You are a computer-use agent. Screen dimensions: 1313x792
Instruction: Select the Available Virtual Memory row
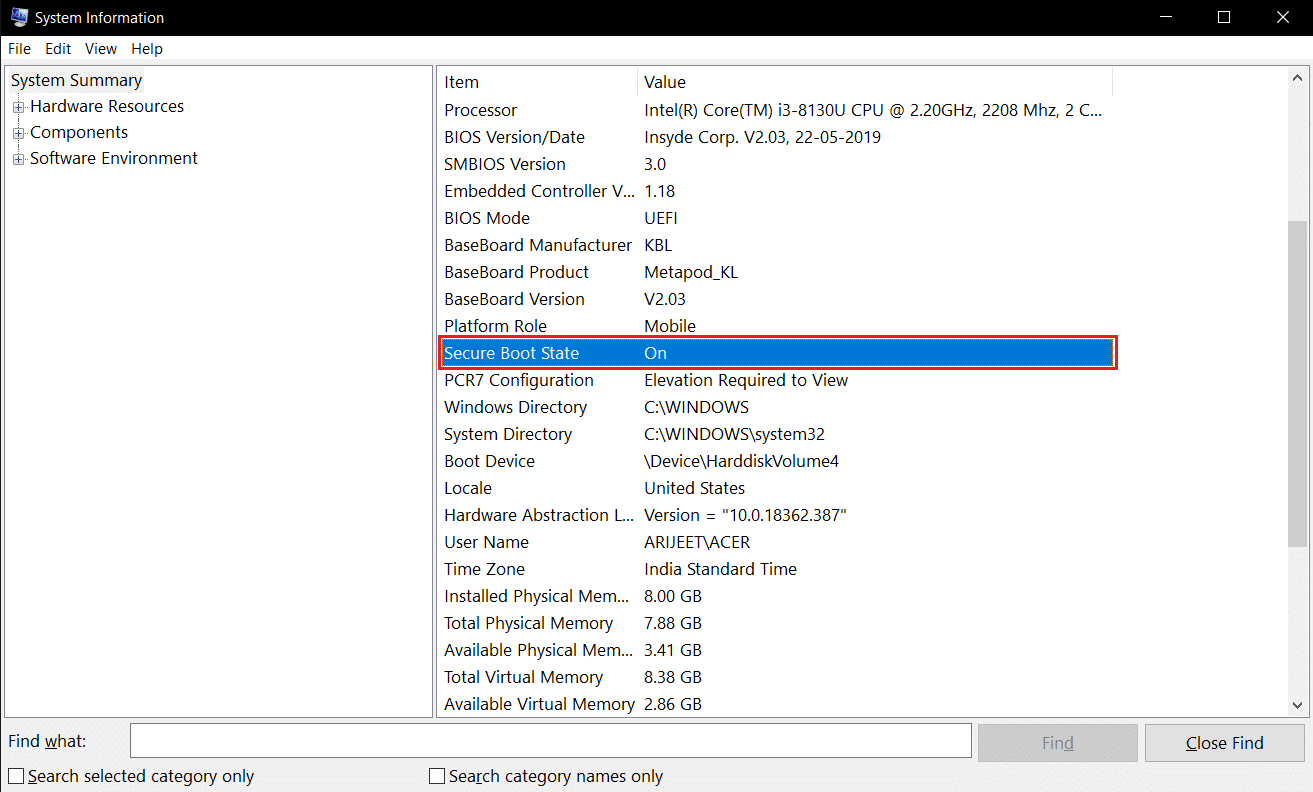click(776, 704)
